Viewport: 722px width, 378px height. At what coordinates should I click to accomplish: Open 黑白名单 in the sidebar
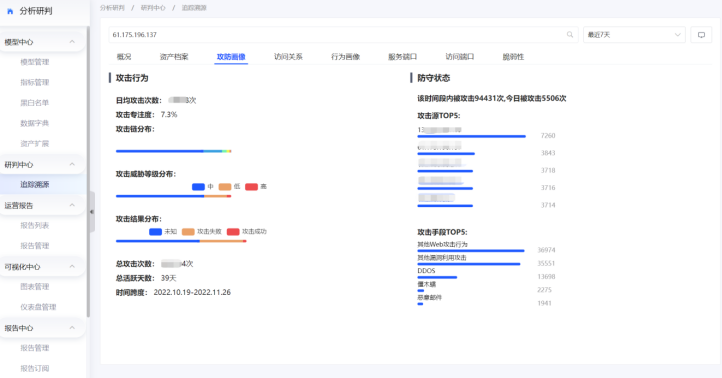pyautogui.click(x=35, y=103)
